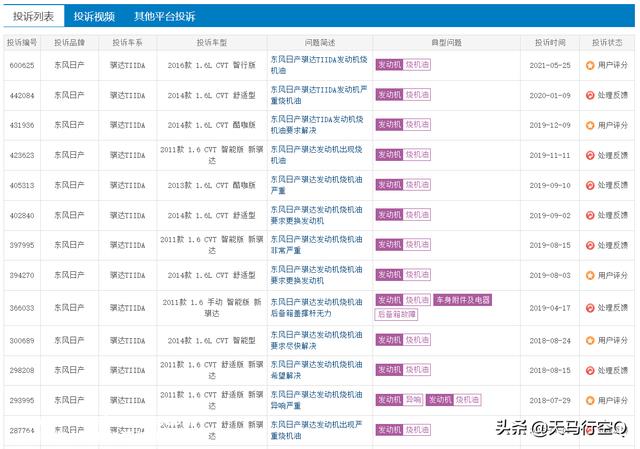Open complaint 烧机油要求解决 in row 431936

[x=317, y=125]
